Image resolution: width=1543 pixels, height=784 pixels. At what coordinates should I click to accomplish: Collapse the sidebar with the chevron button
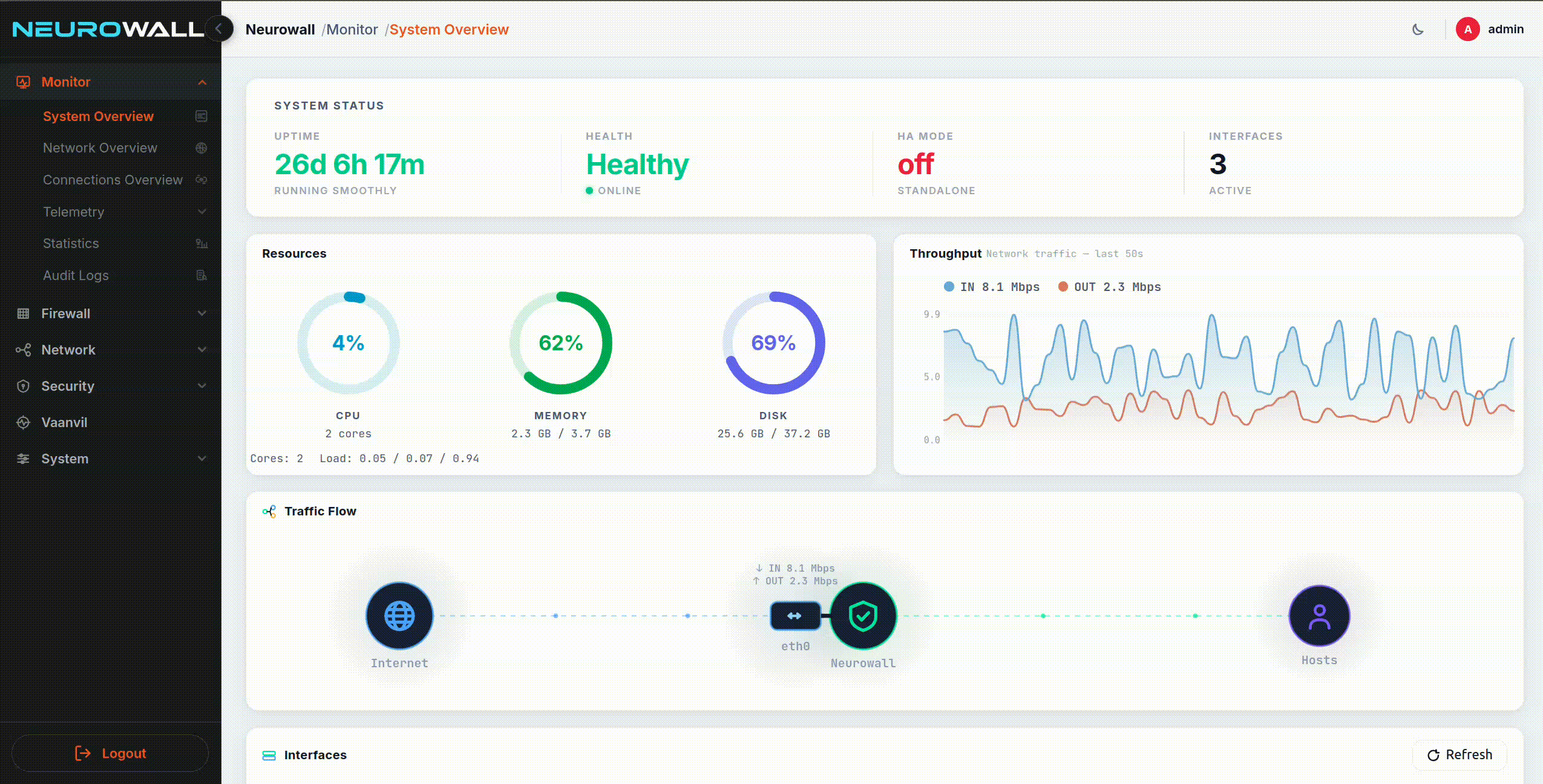click(x=219, y=28)
